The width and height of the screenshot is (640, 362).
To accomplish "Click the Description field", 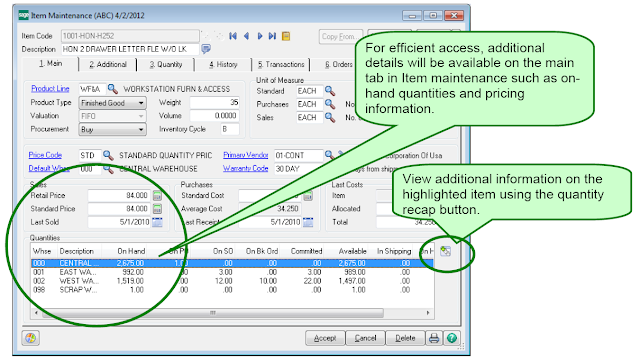I will point(130,49).
